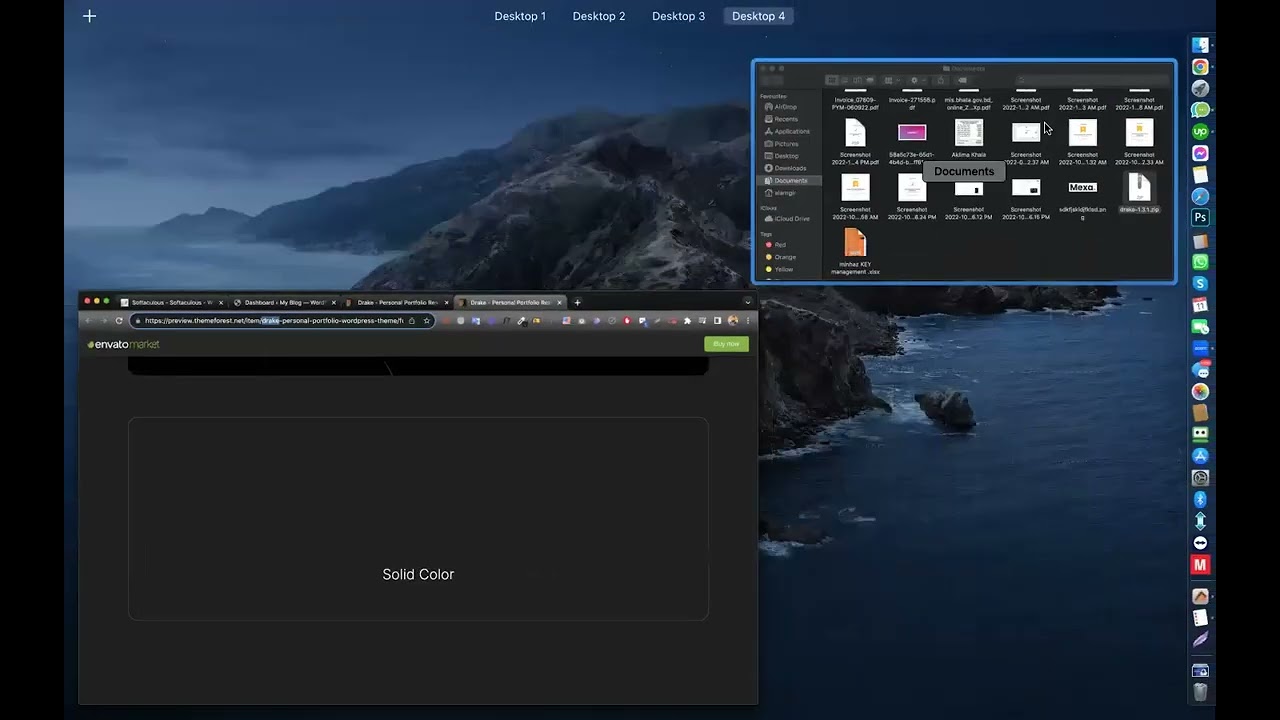This screenshot has height=720, width=1280.
Task: Select Recents in Finder sidebar
Action: pos(785,119)
